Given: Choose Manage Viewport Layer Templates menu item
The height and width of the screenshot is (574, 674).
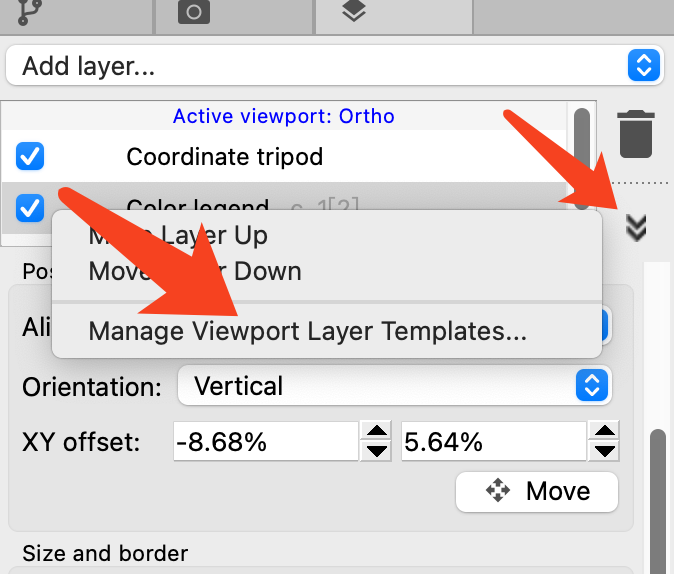Looking at the screenshot, I should pyautogui.click(x=307, y=331).
